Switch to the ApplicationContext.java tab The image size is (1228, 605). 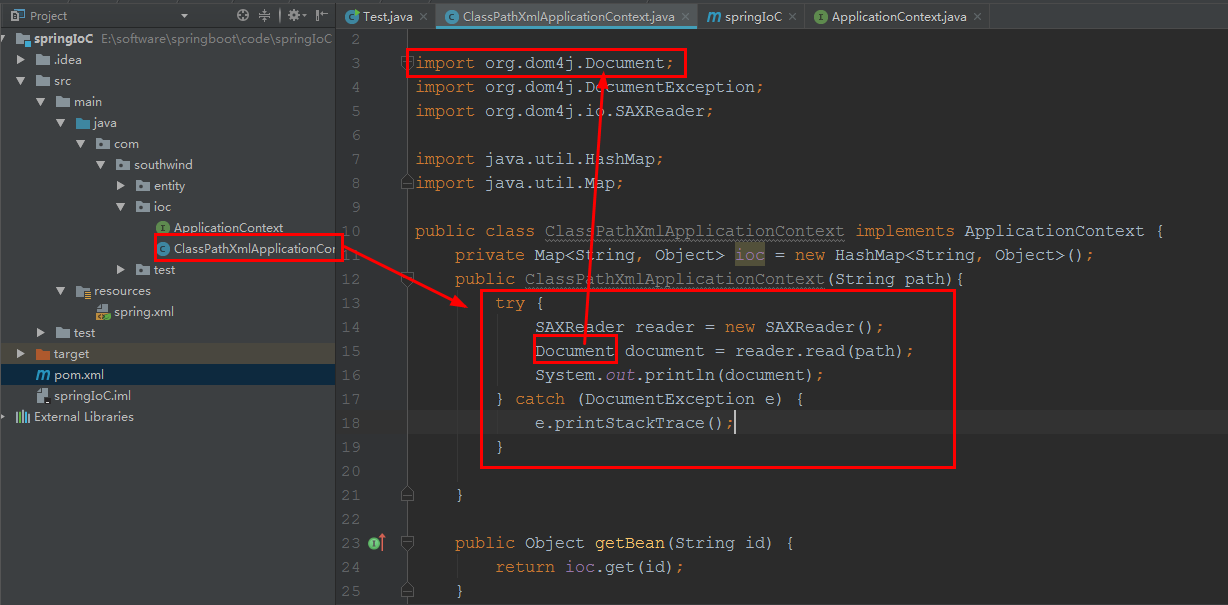click(899, 17)
